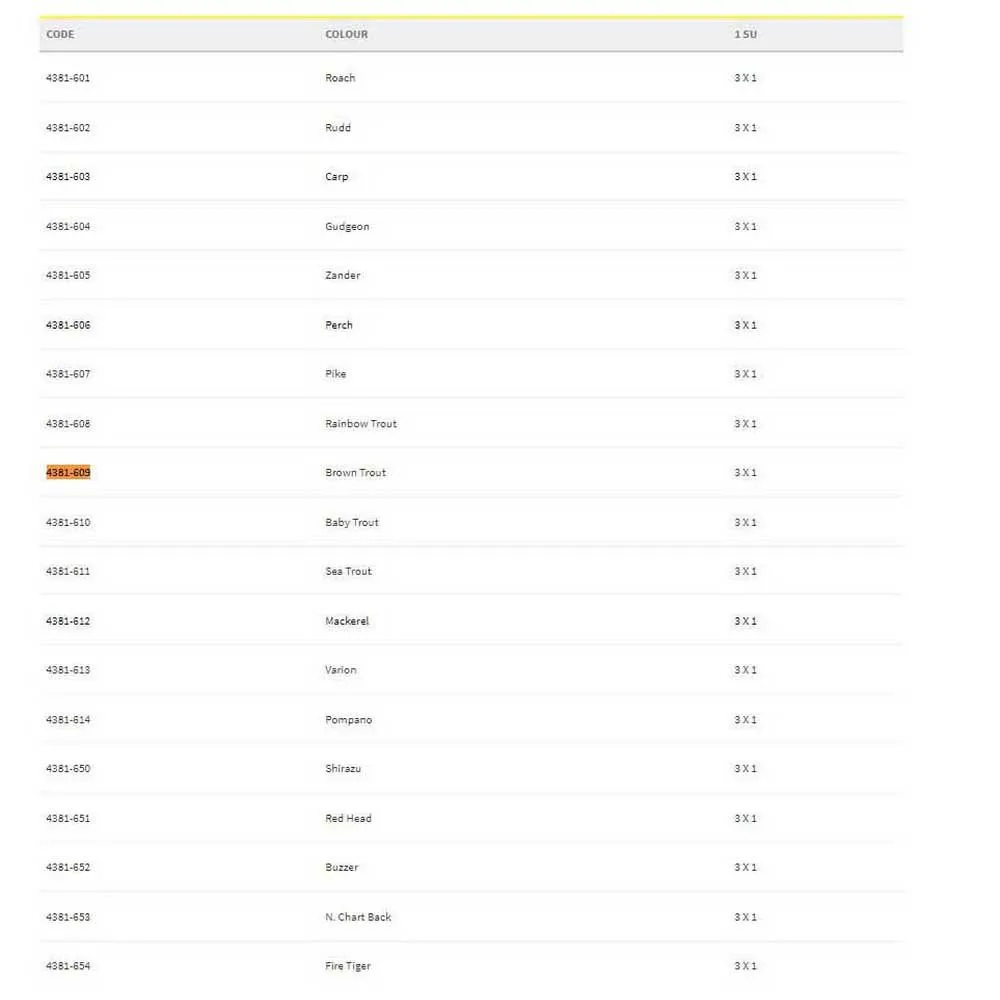Click the COLOUR column header

pos(346,34)
